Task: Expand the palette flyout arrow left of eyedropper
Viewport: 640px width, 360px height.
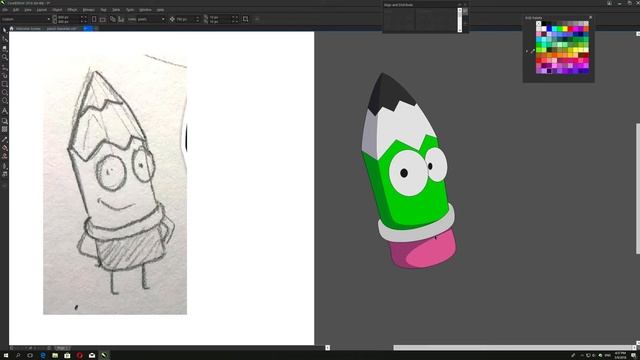Action: tap(527, 51)
